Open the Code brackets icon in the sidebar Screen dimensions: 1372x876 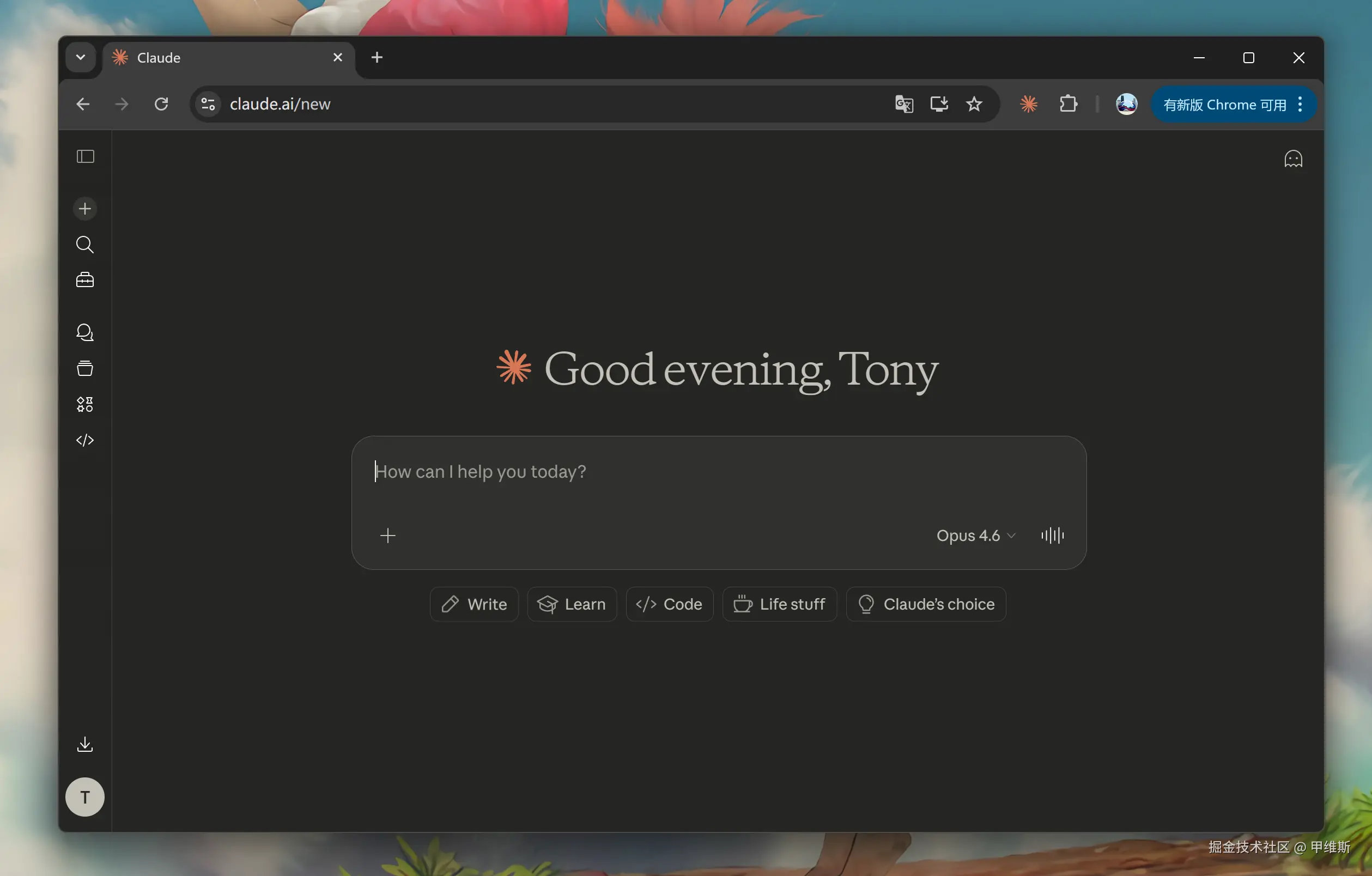coord(85,440)
